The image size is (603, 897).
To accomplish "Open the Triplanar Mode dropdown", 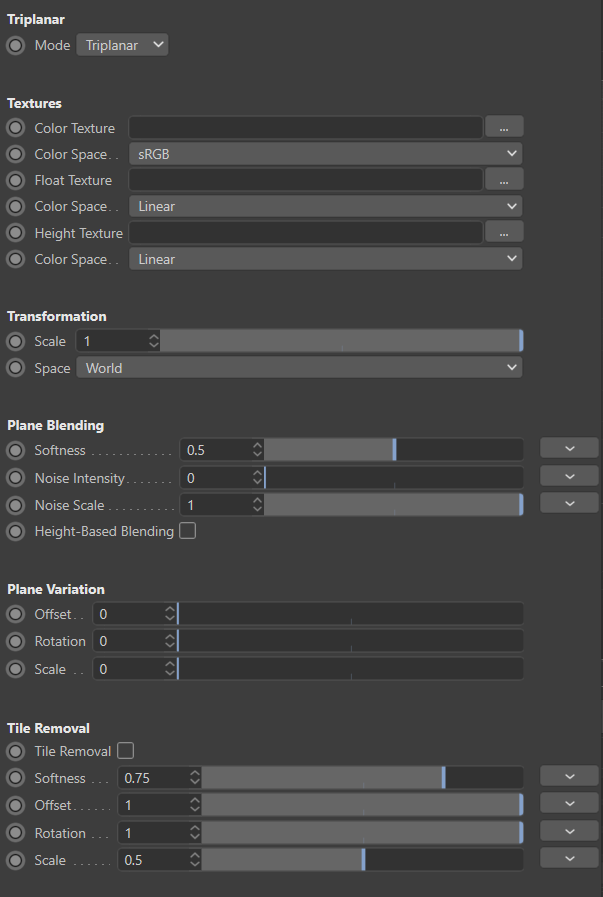I will tap(122, 45).
